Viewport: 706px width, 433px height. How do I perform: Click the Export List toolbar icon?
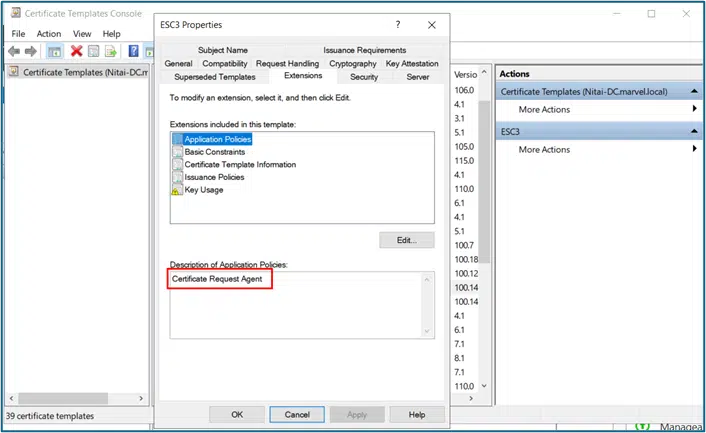(111, 51)
